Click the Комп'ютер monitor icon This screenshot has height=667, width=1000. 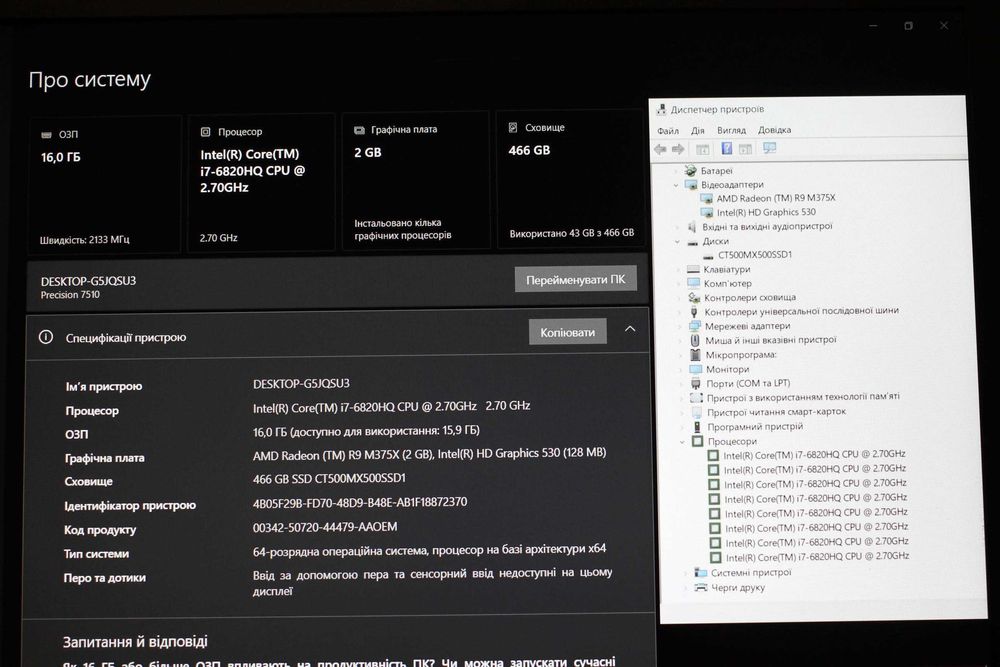tap(693, 283)
